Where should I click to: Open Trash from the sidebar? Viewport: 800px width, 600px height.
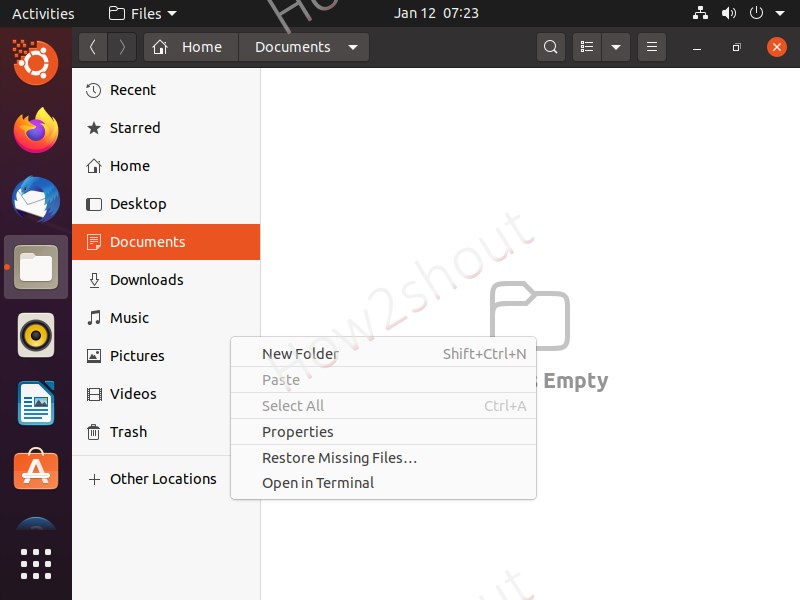coord(128,432)
